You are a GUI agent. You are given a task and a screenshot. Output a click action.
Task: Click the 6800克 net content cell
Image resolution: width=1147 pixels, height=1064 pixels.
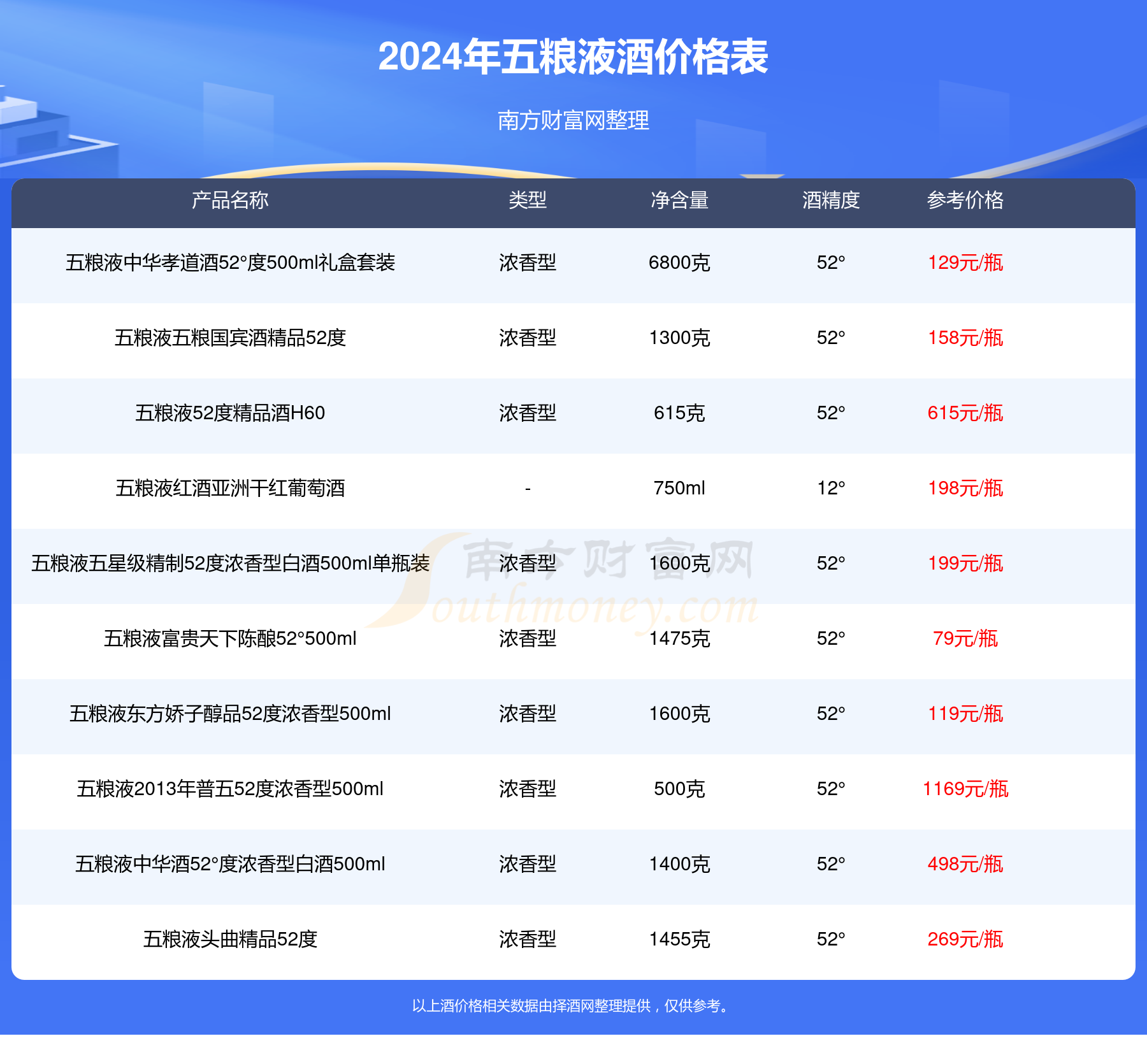(679, 262)
